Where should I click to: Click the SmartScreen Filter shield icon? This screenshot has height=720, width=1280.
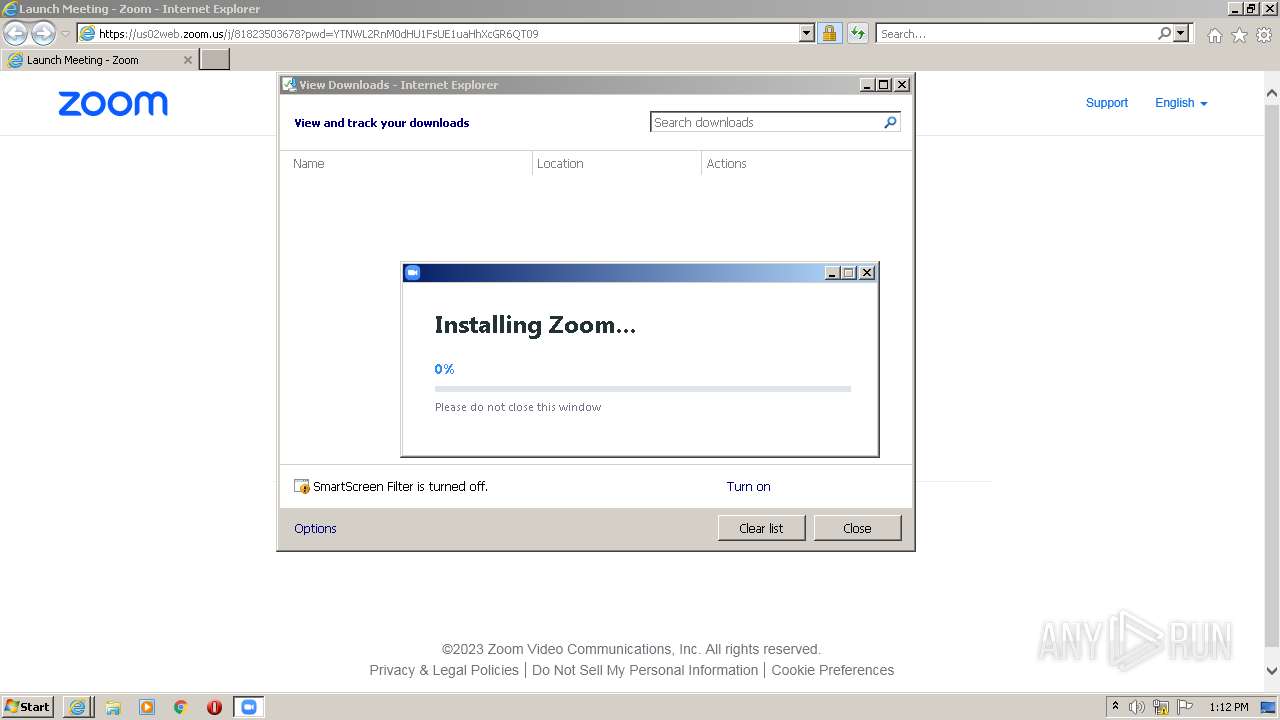click(302, 487)
